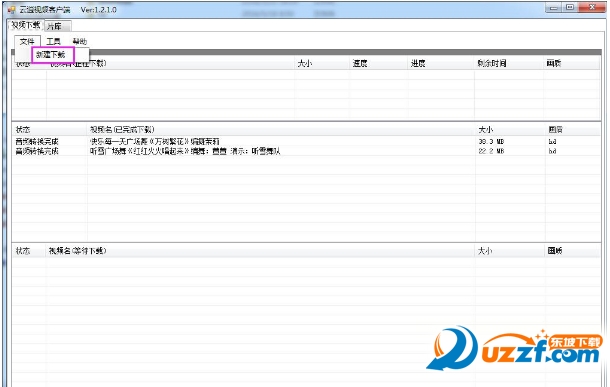Open the 工具 menu
The height and width of the screenshot is (387, 610).
(53, 41)
